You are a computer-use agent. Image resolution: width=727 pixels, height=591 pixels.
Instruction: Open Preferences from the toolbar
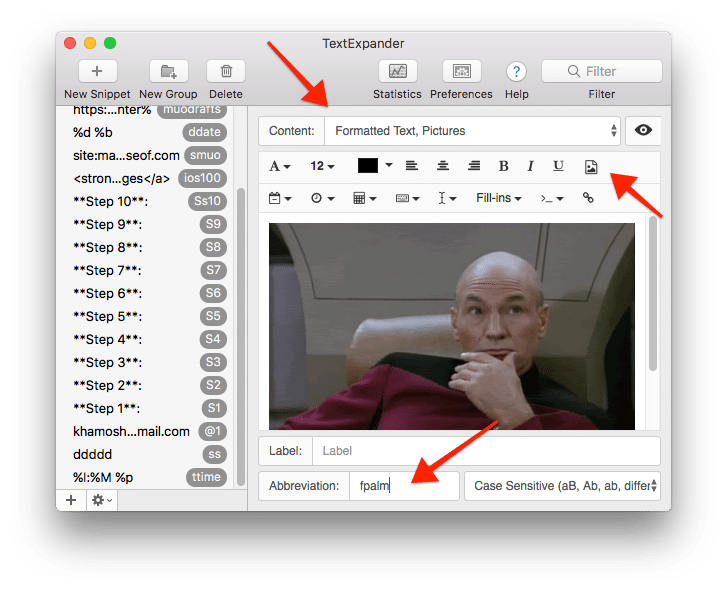461,71
